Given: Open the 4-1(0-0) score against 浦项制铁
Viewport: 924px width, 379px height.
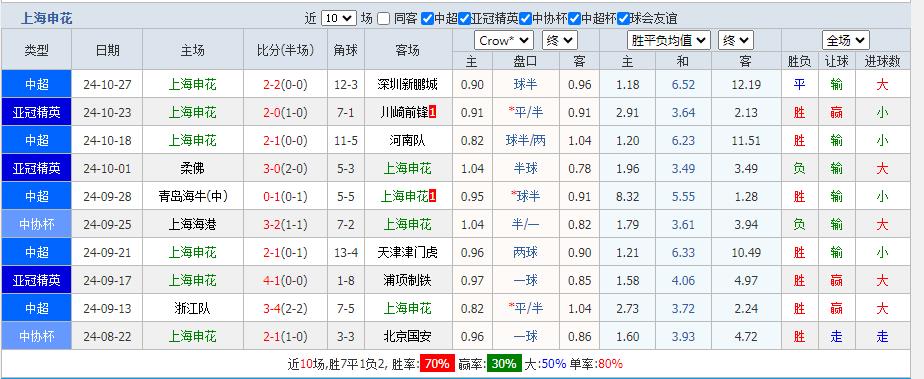Looking at the screenshot, I should [285, 280].
